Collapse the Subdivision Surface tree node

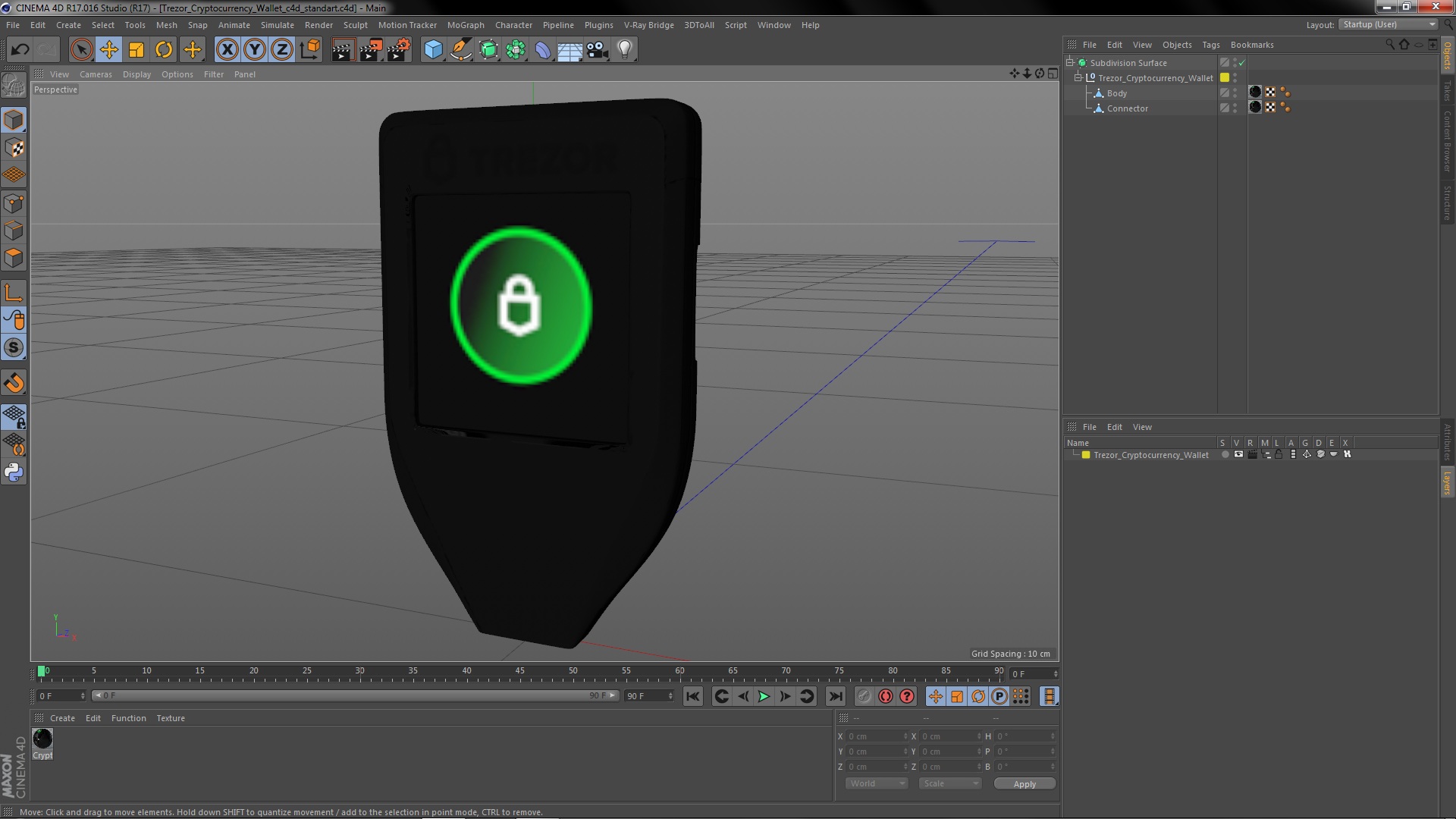(1070, 63)
